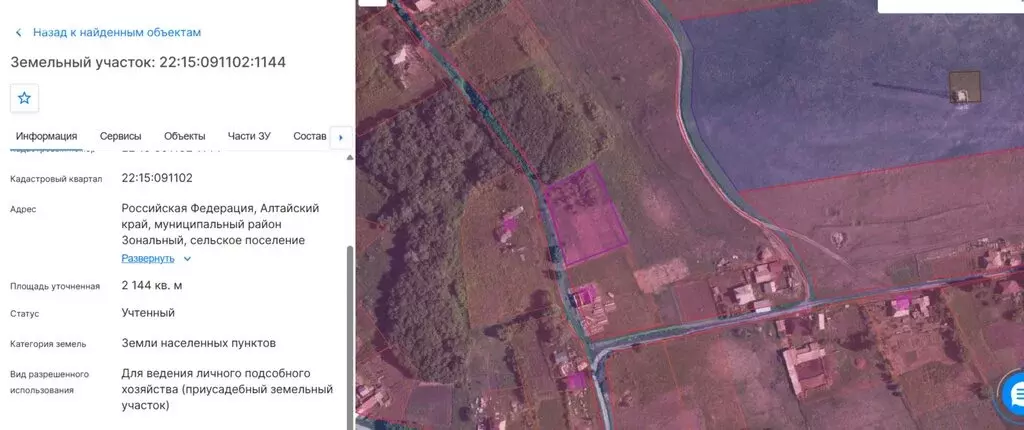Switch to the Объекты tab
The image size is (1024, 430).
(185, 136)
